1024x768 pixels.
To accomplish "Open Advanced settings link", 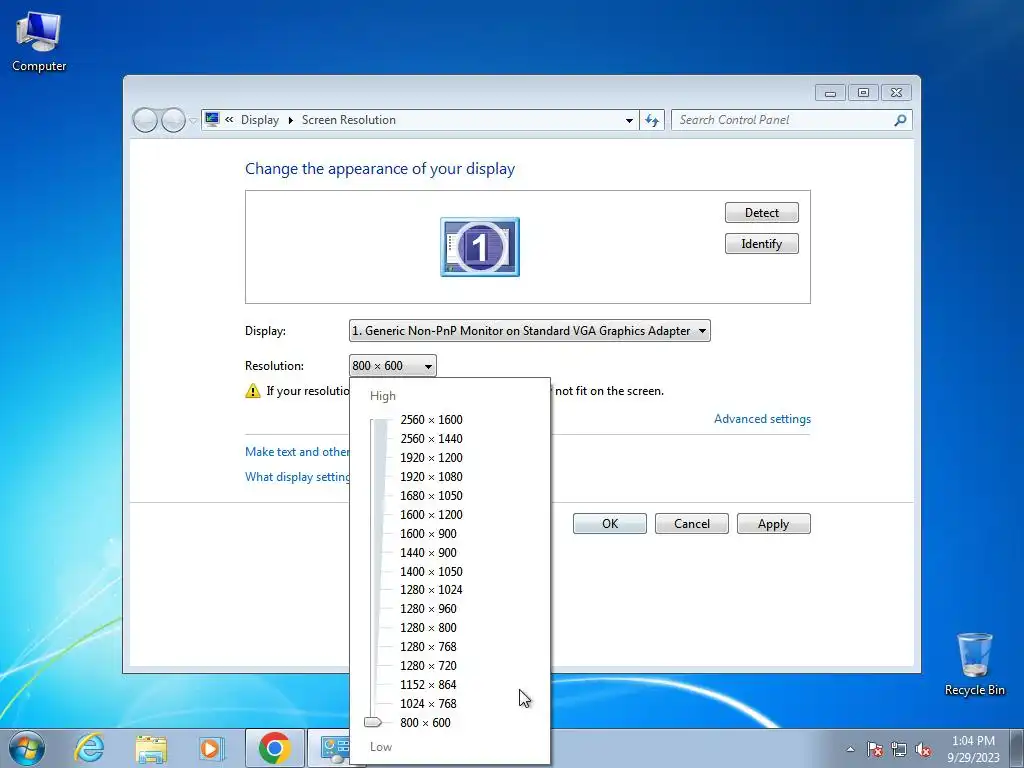I will tap(762, 419).
